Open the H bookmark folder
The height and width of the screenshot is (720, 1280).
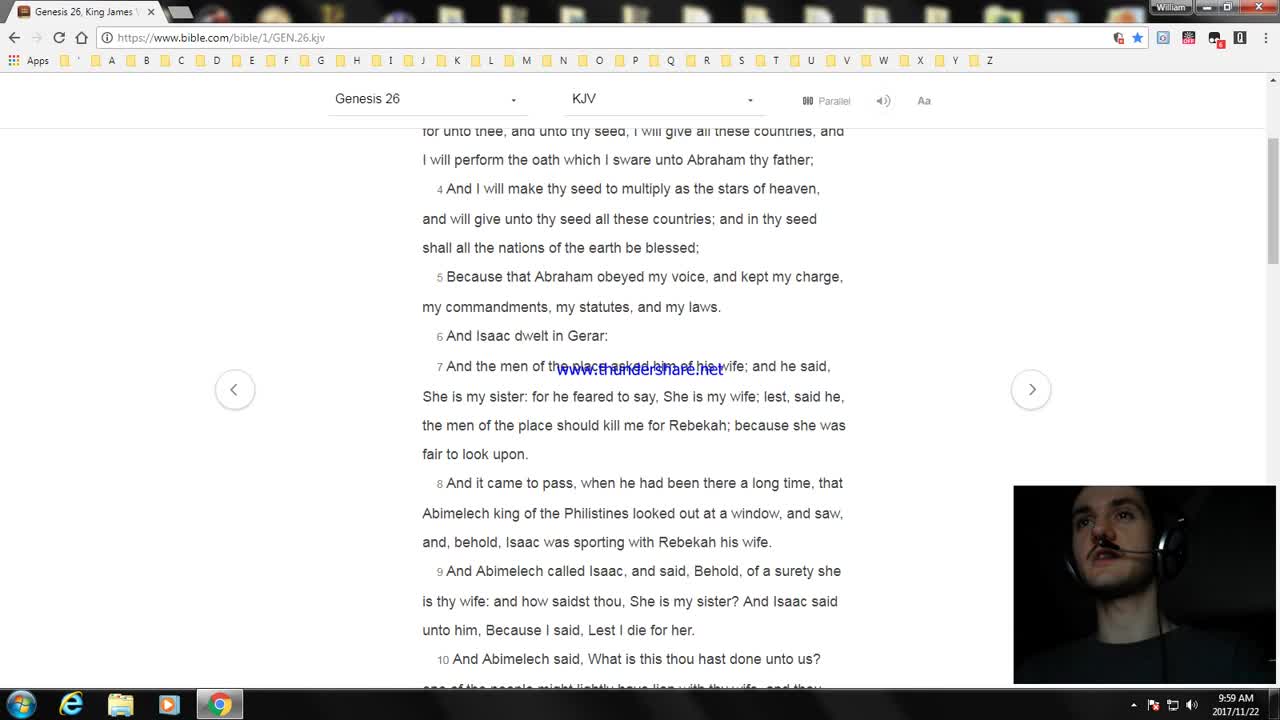[x=348, y=61]
